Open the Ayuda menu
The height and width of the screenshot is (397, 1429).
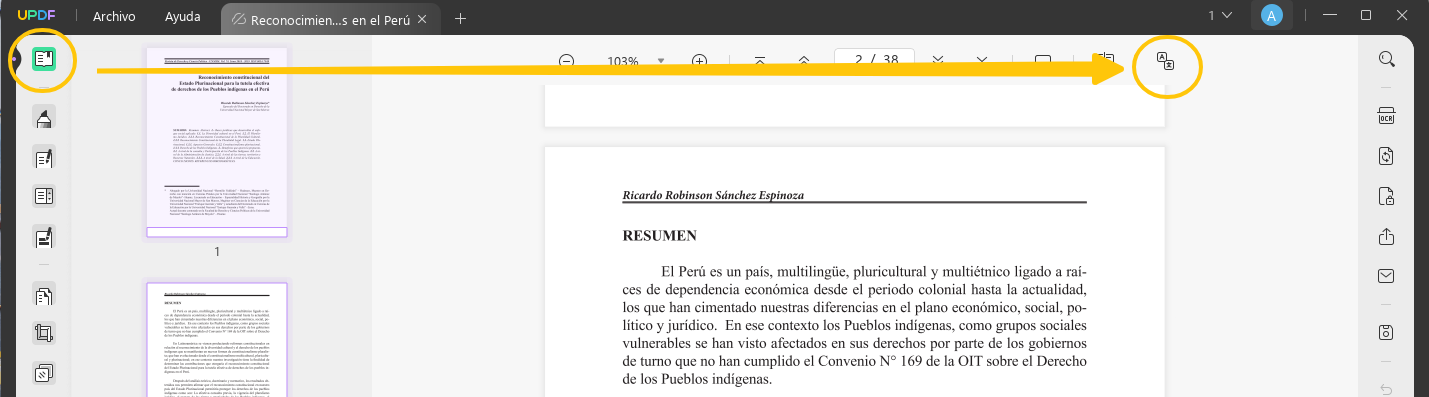click(x=182, y=17)
